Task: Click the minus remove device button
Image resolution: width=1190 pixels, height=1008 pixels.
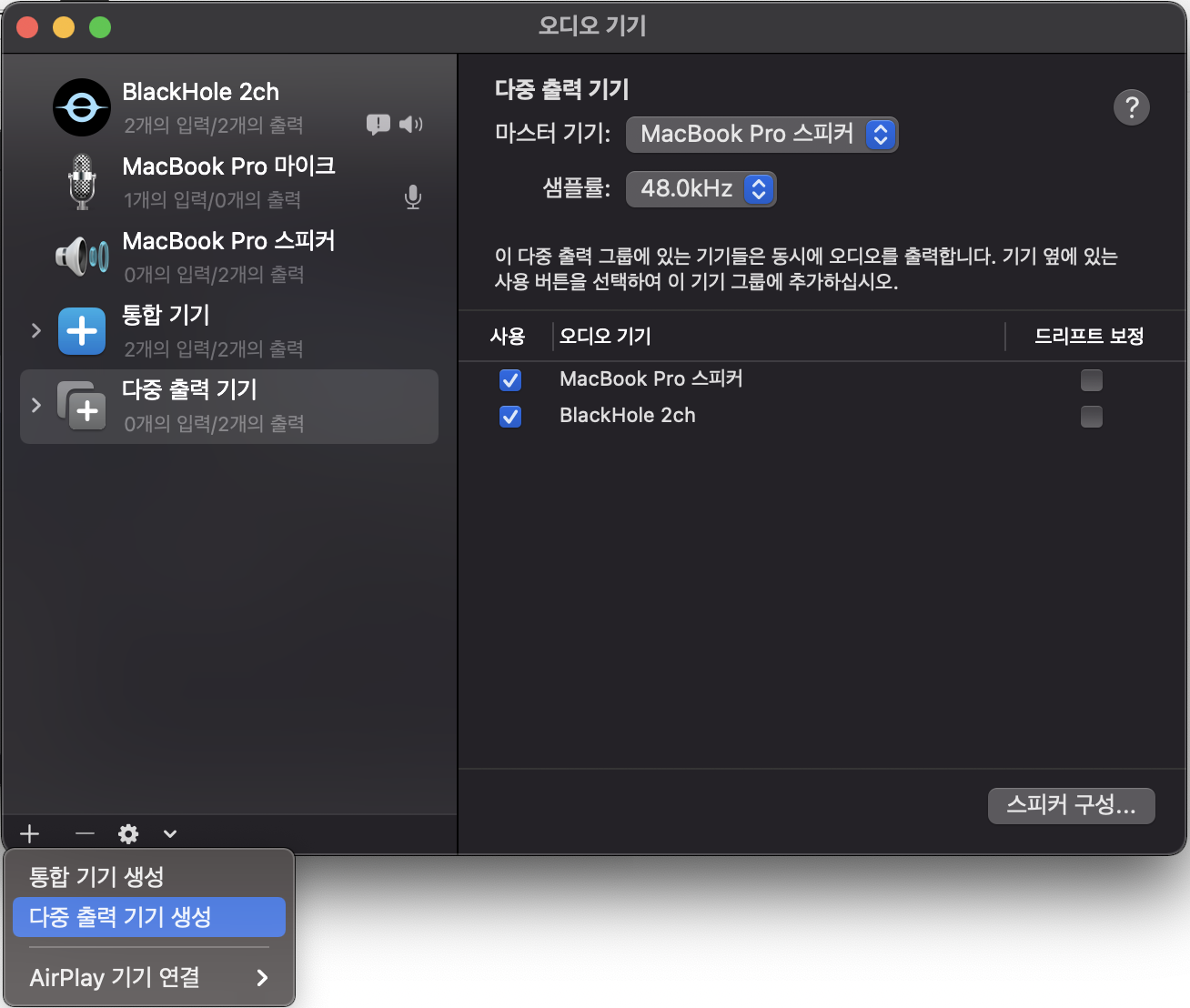Action: 85,833
